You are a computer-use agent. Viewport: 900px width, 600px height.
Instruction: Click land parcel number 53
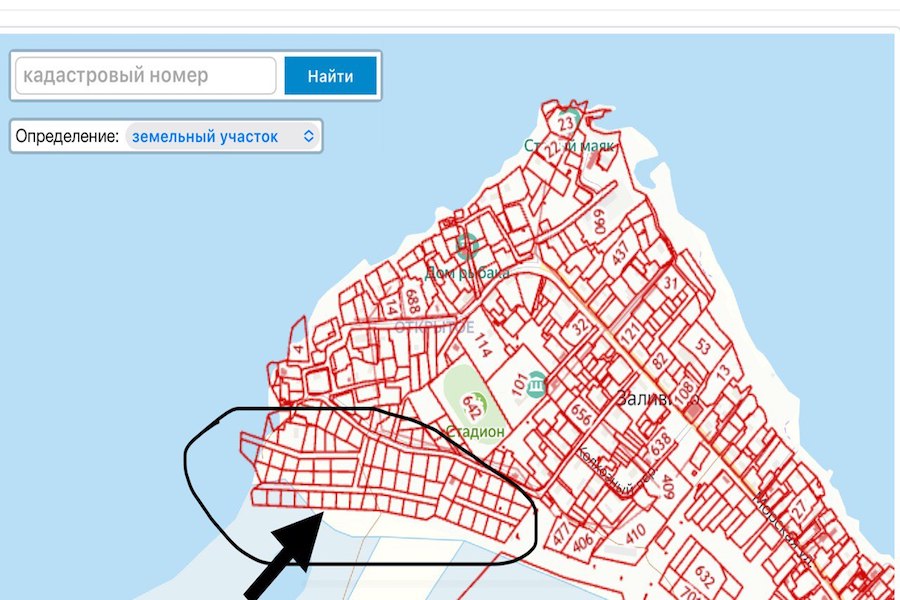pyautogui.click(x=703, y=346)
